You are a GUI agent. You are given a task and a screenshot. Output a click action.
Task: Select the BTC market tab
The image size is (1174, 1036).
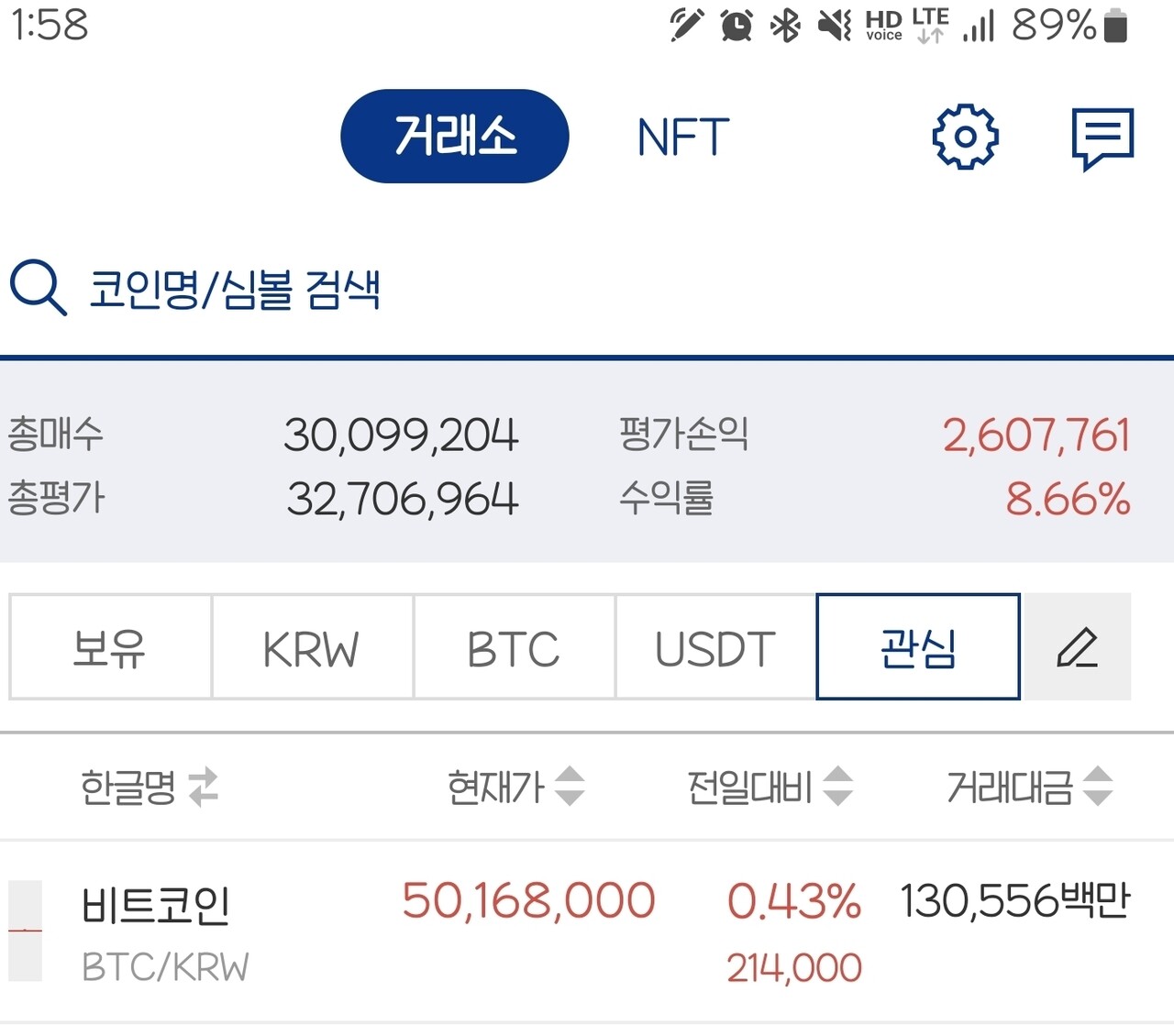pyautogui.click(x=514, y=647)
